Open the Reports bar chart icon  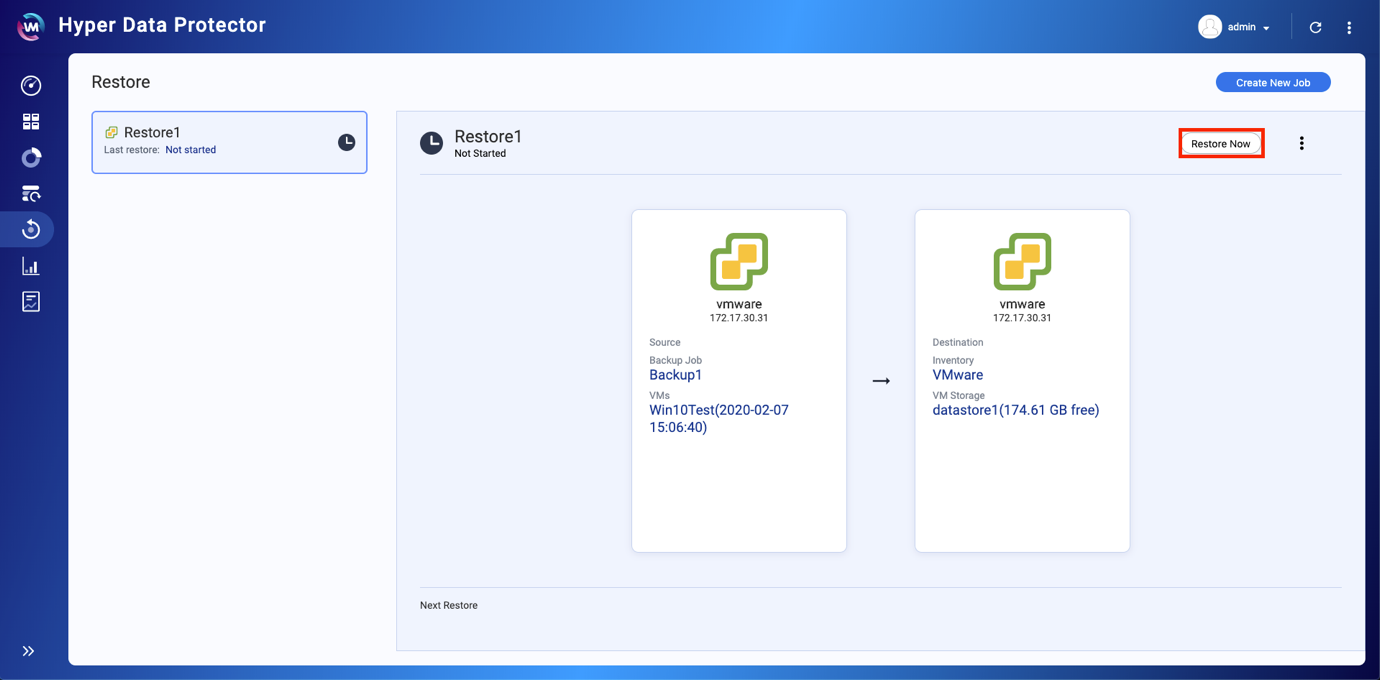(x=31, y=266)
